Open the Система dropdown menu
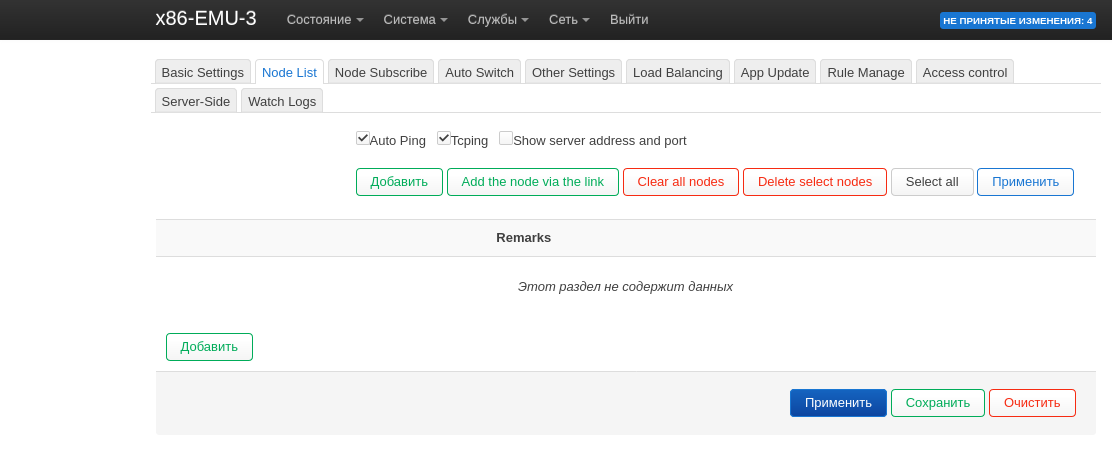The height and width of the screenshot is (449, 1112). pos(415,19)
